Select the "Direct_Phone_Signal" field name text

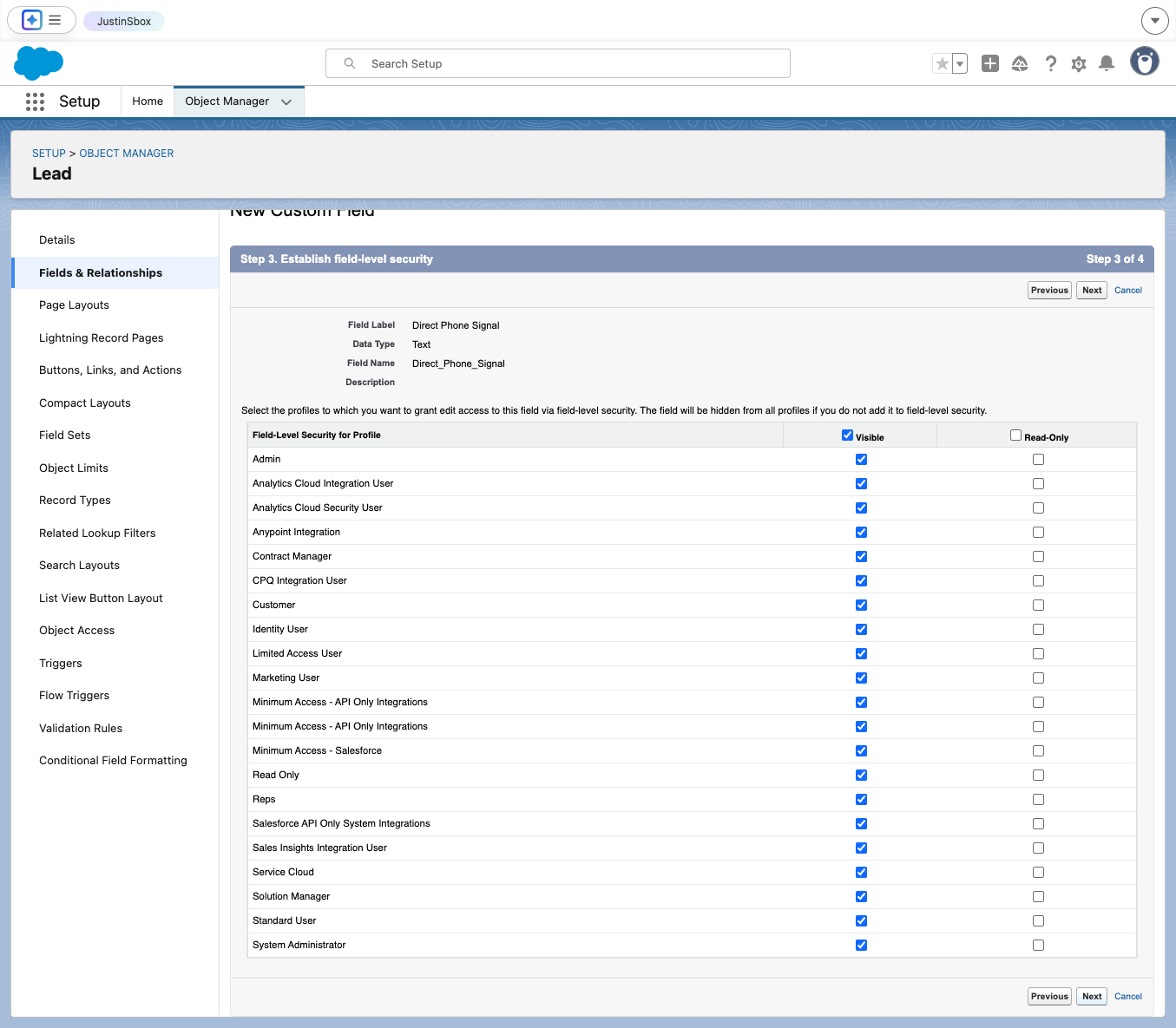click(458, 364)
